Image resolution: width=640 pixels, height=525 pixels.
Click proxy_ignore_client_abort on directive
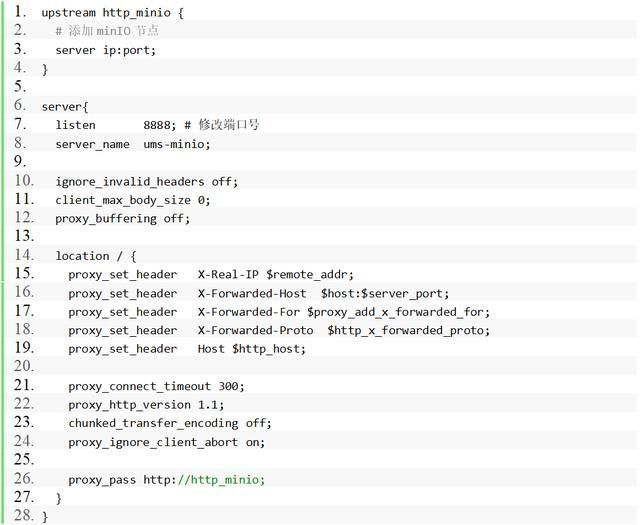(167, 442)
